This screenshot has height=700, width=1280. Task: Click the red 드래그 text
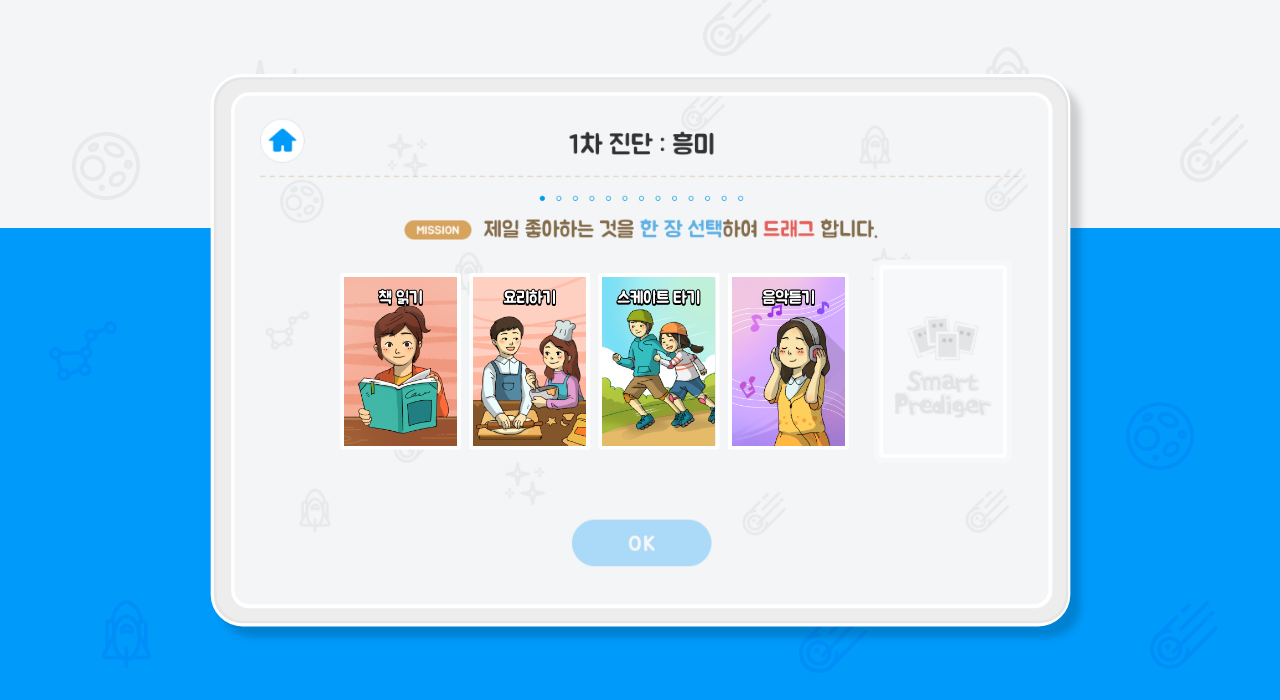[x=789, y=229]
